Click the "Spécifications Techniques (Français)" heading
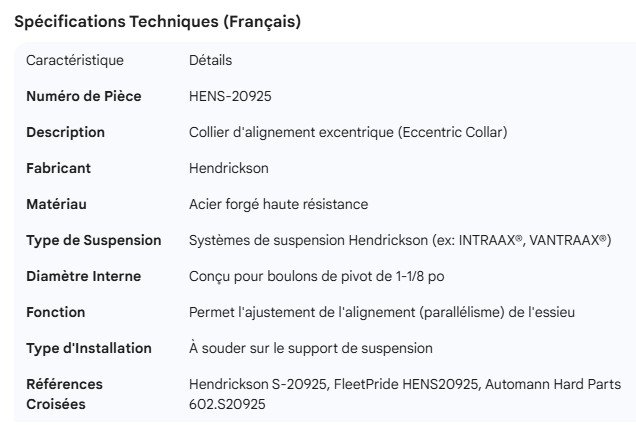636x425 pixels. (x=158, y=22)
